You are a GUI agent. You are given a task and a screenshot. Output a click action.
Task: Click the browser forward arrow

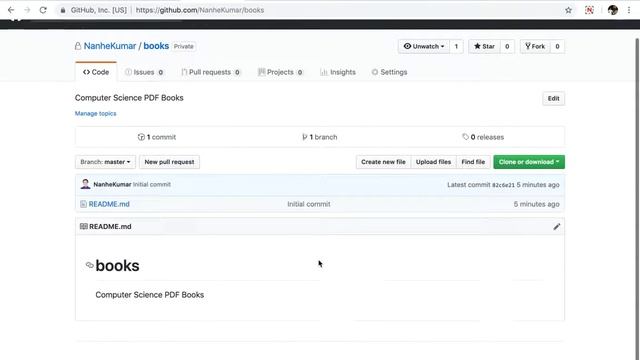coord(27,10)
